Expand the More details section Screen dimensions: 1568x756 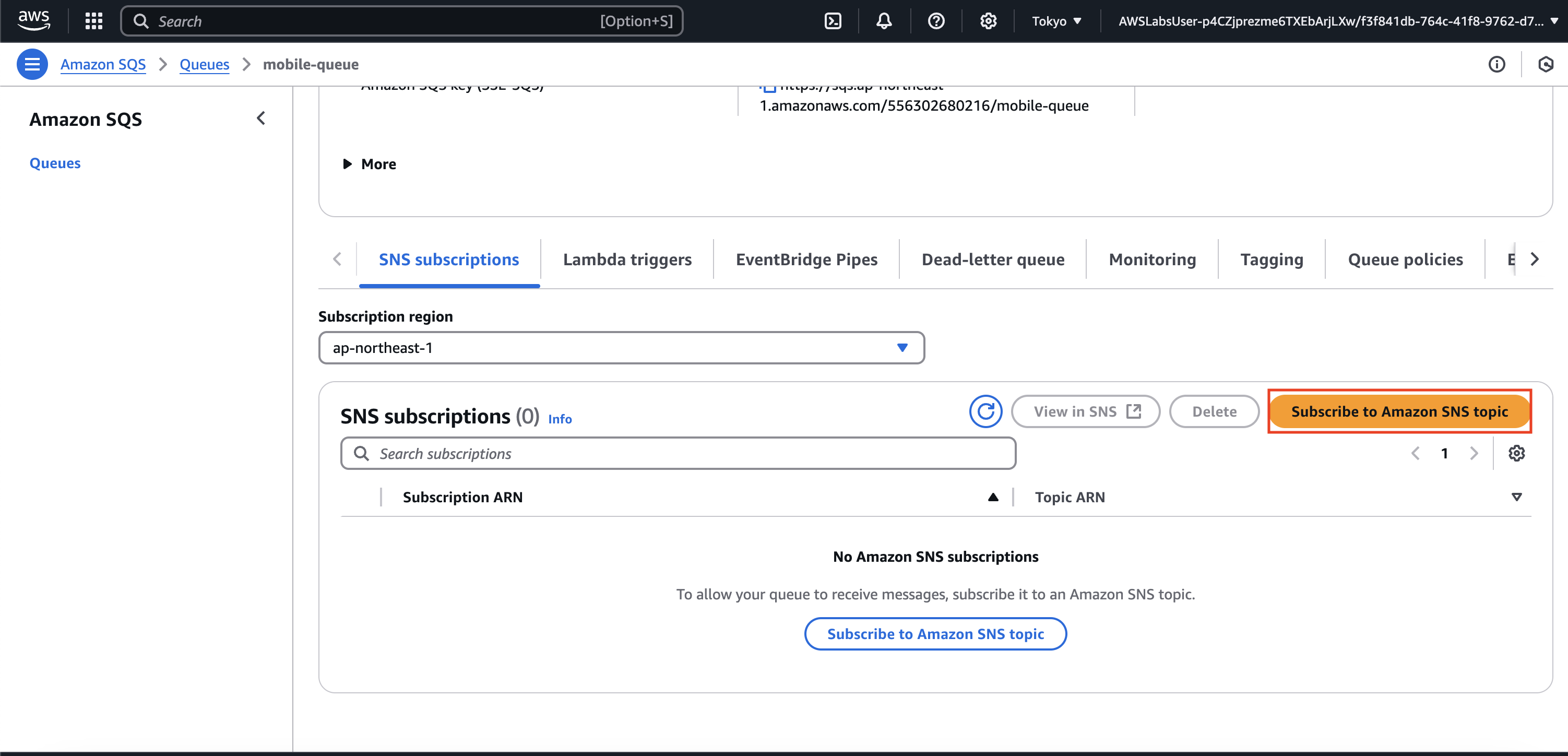[x=369, y=164]
